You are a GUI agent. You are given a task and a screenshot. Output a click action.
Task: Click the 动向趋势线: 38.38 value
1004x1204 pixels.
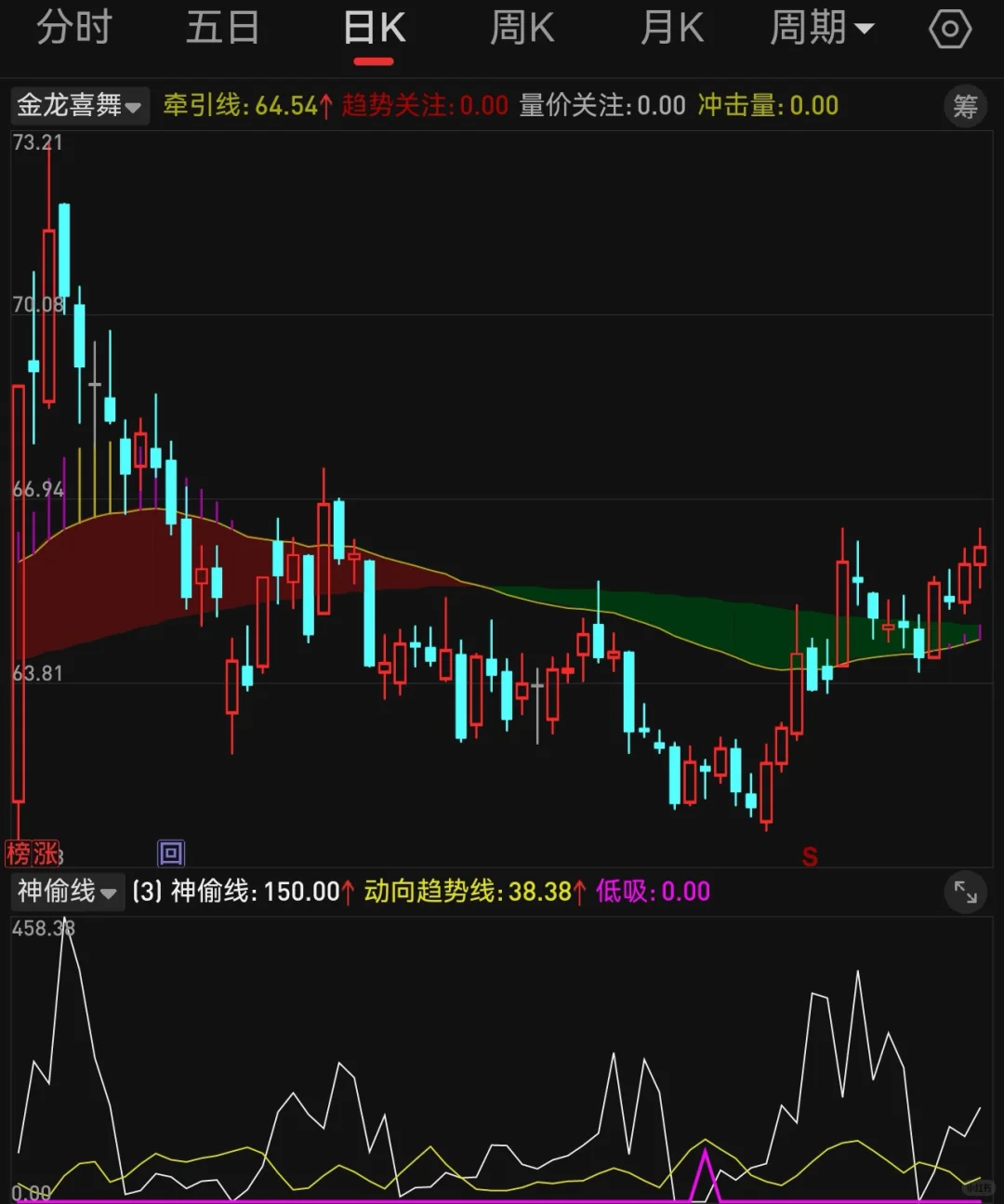pyautogui.click(x=475, y=892)
